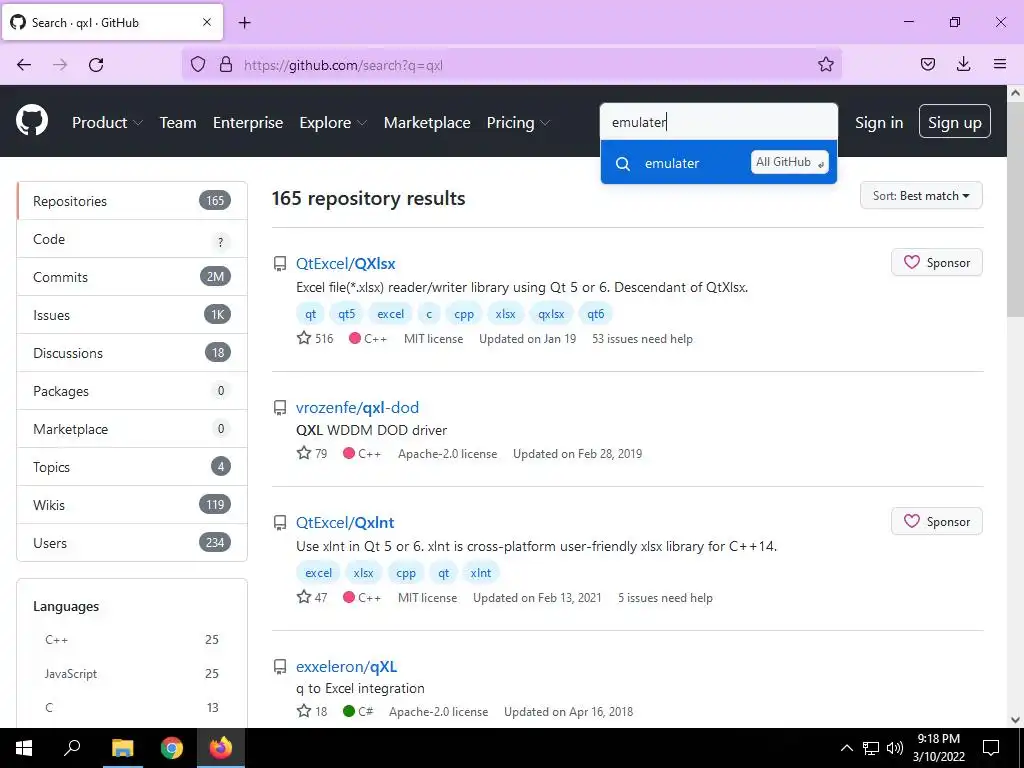Screen dimensions: 1024x768
Task: Click the GitHub Octocat logo
Action: (x=31, y=121)
